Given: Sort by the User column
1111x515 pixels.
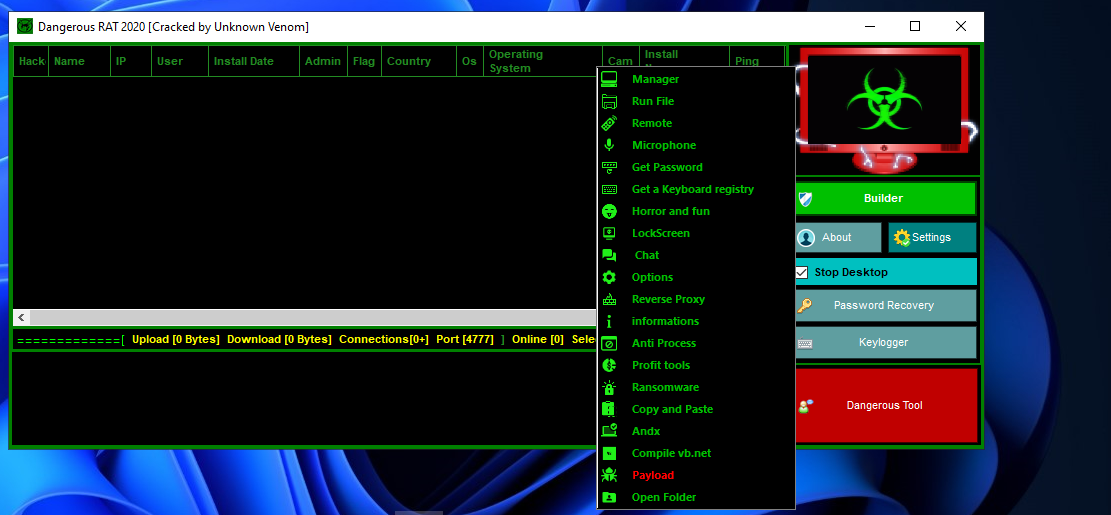Looking at the screenshot, I should pyautogui.click(x=180, y=61).
